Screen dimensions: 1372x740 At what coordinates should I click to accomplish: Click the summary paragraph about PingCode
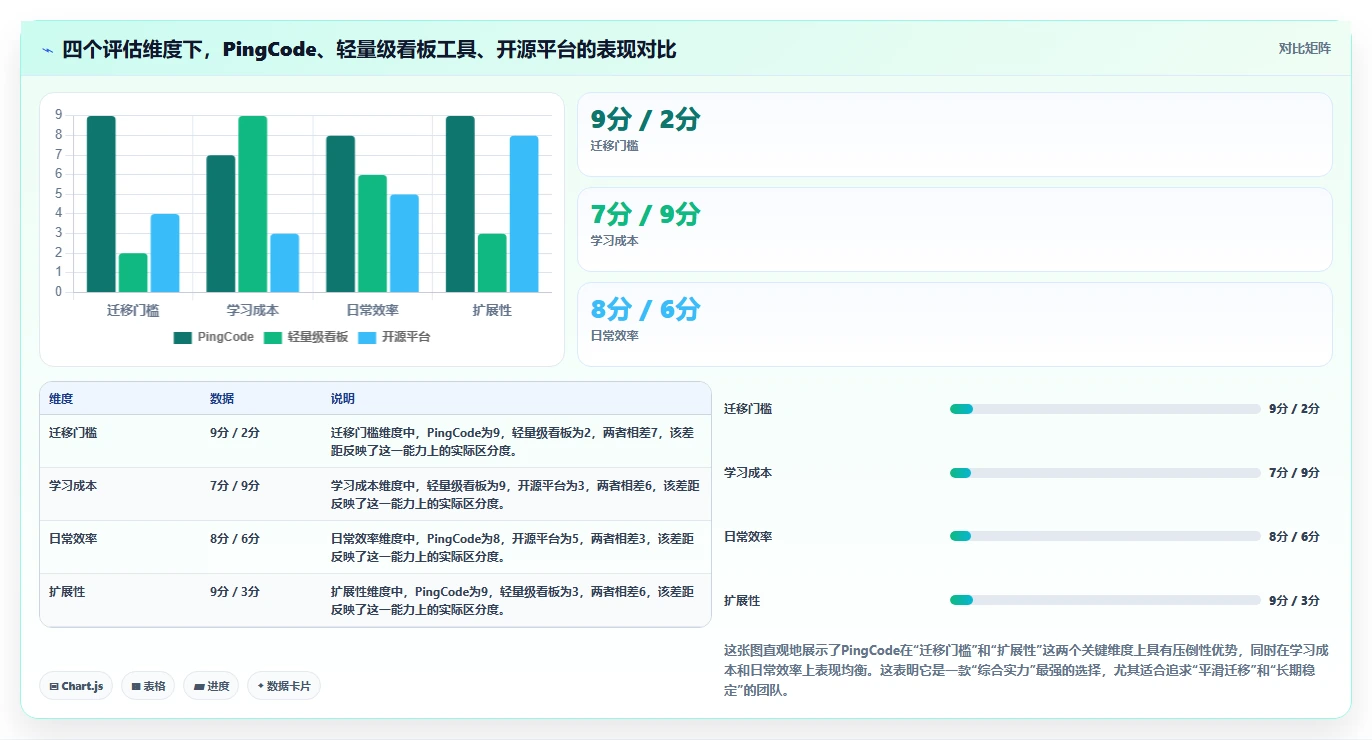coord(1026,670)
